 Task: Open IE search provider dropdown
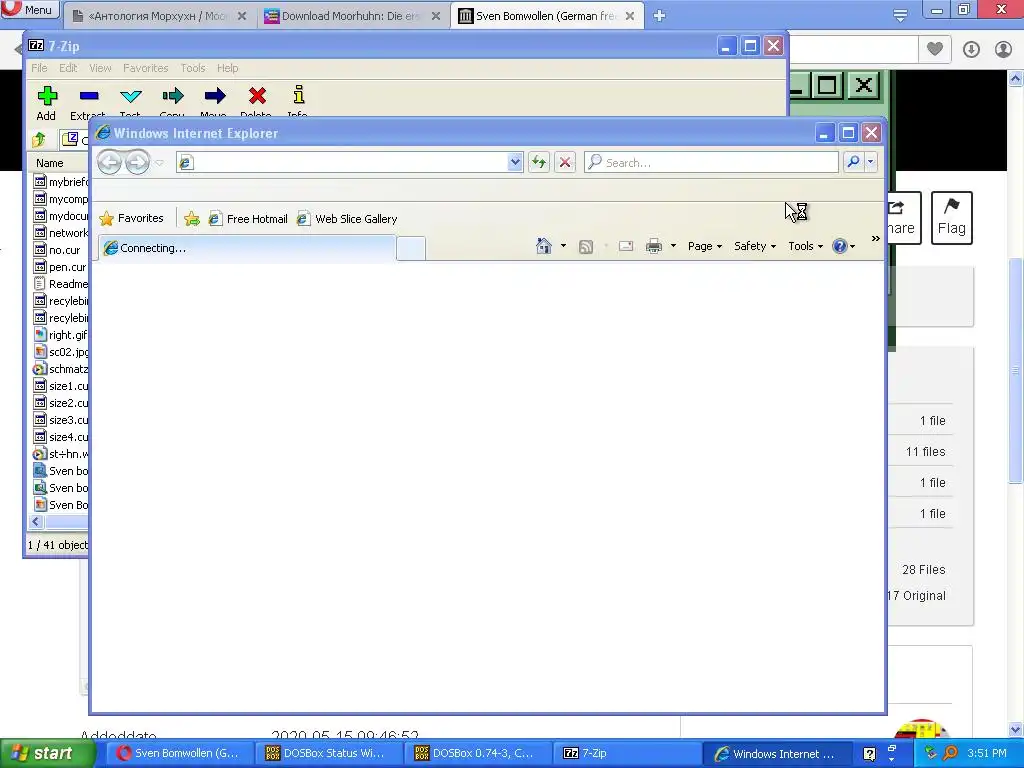tap(871, 162)
